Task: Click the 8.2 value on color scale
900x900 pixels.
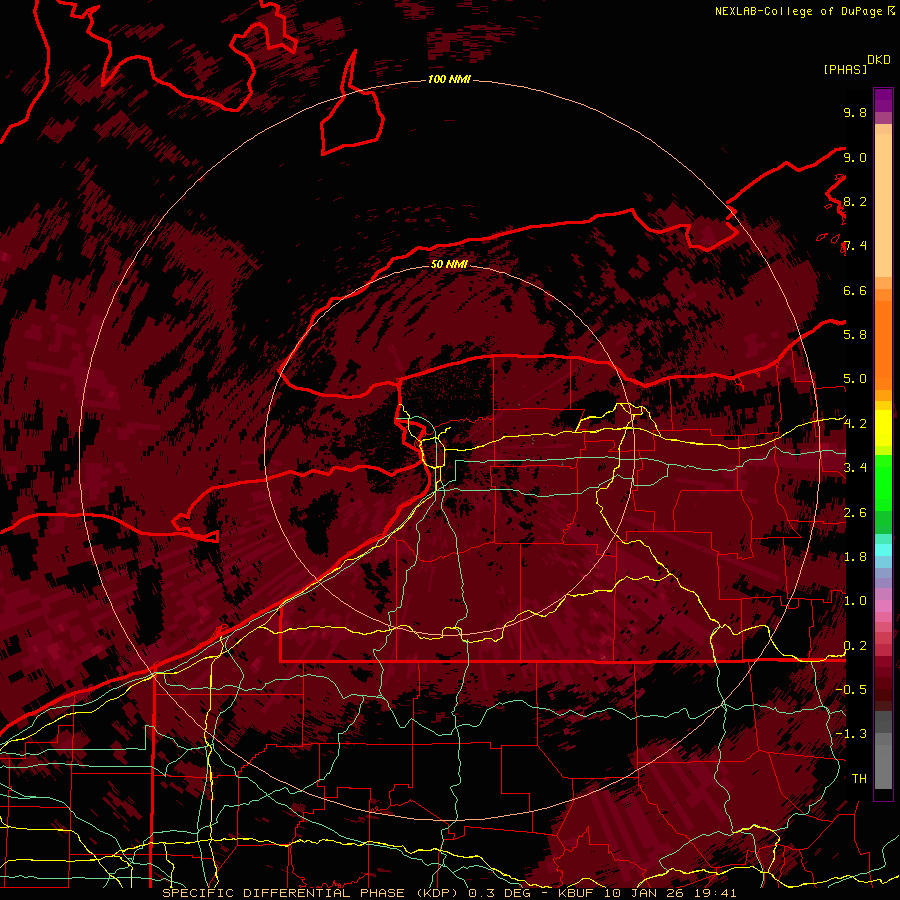Action: tap(855, 201)
